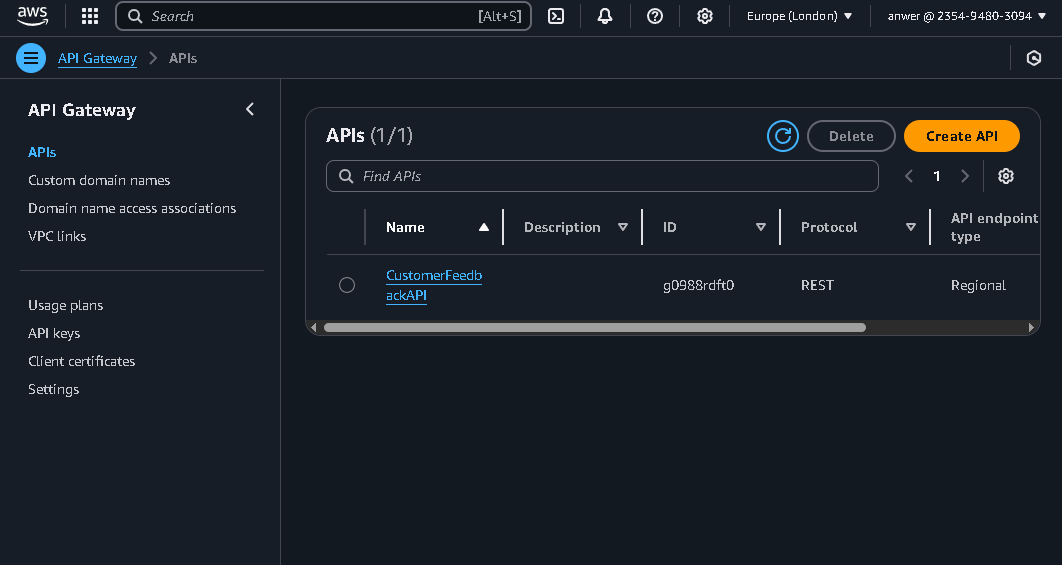Screen dimensions: 1062x565
Task: Sort by Description column
Action: [x=622, y=227]
